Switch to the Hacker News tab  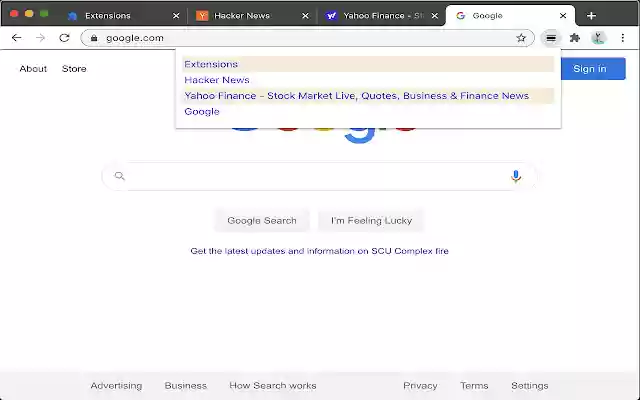[x=252, y=16]
